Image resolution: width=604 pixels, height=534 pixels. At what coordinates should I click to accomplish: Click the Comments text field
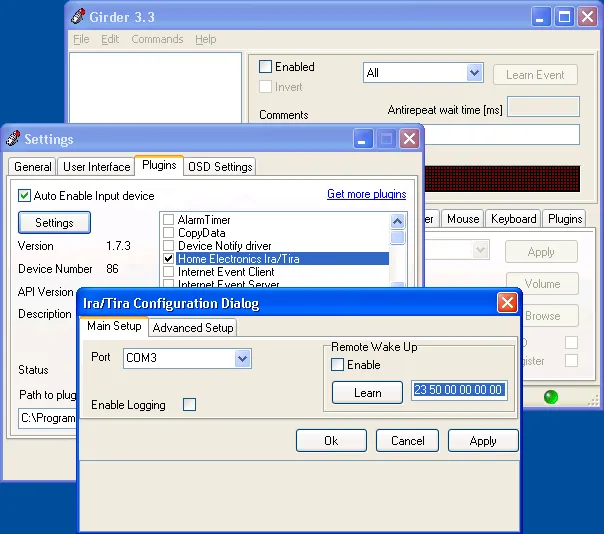pos(502,134)
